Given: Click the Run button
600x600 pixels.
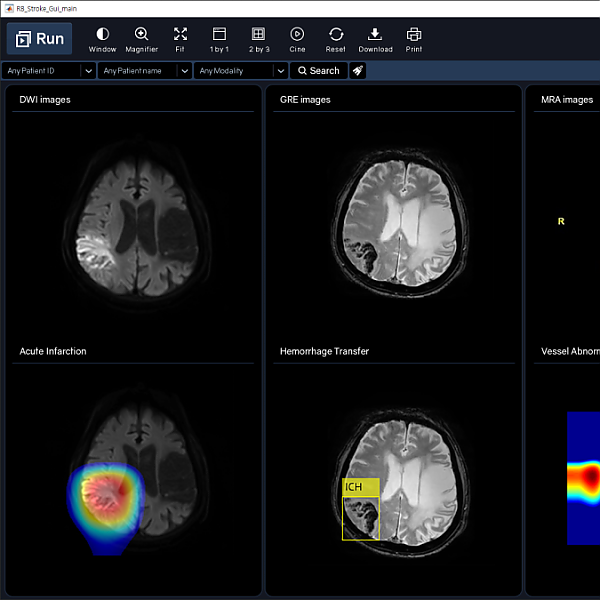Looking at the screenshot, I should (39, 39).
